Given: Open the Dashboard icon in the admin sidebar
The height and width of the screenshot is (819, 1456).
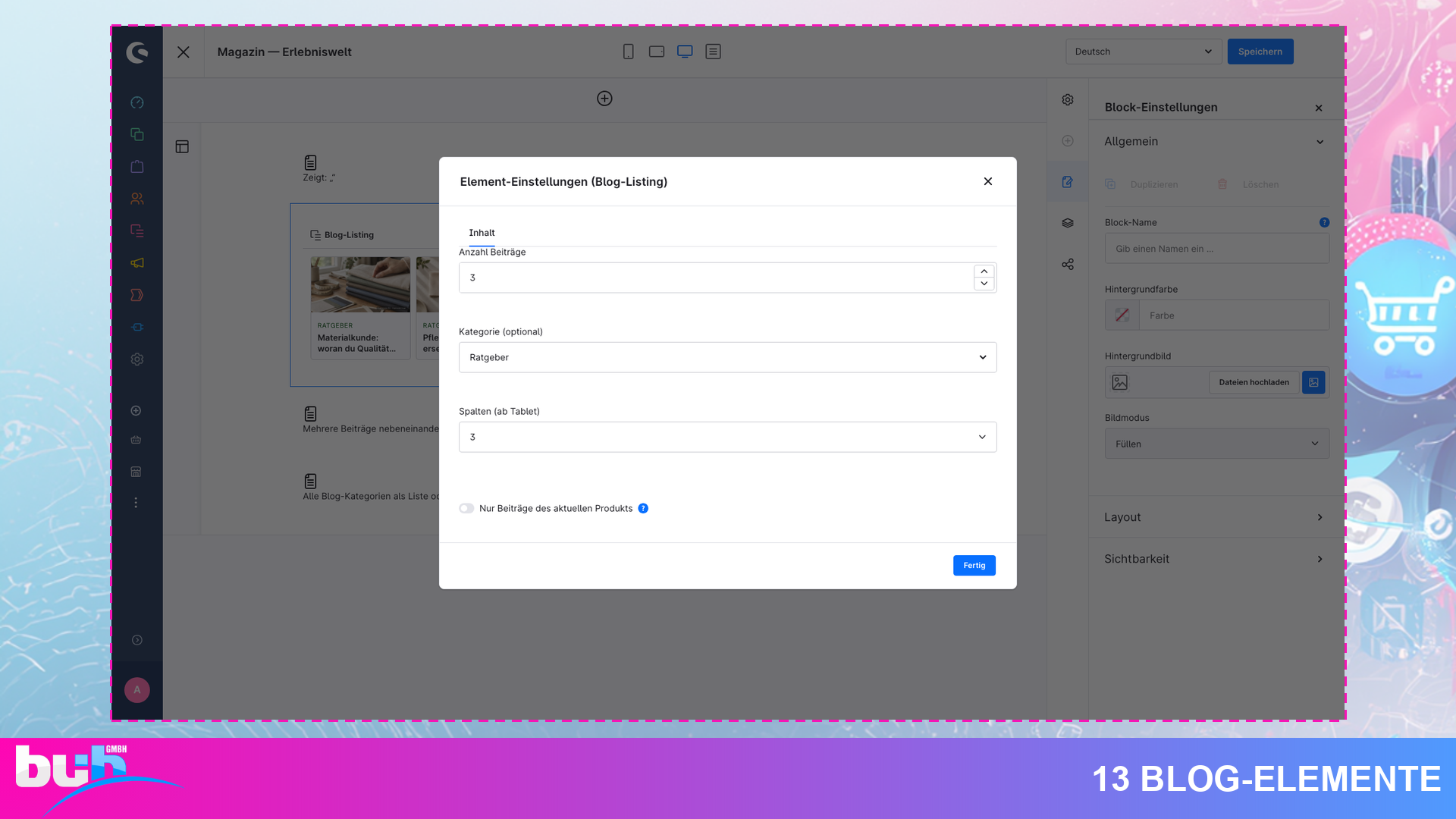Looking at the screenshot, I should 136,102.
